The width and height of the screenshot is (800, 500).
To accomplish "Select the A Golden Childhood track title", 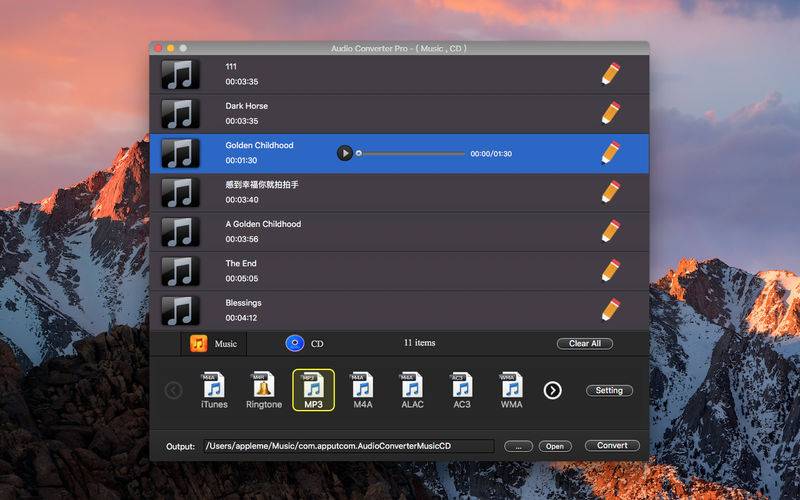I will coord(263,224).
